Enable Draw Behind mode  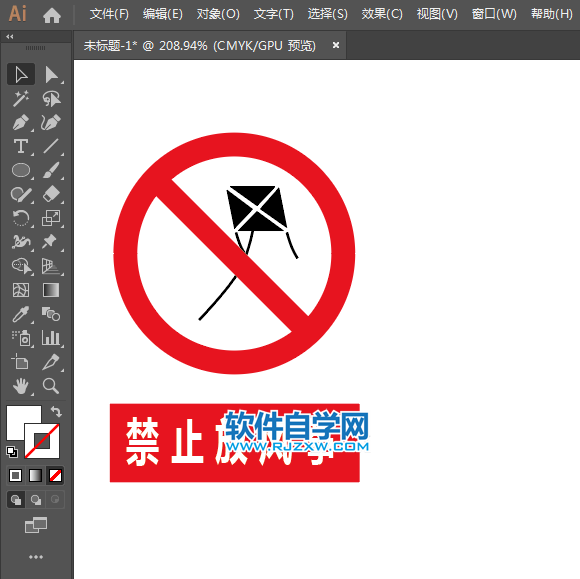pos(36,500)
